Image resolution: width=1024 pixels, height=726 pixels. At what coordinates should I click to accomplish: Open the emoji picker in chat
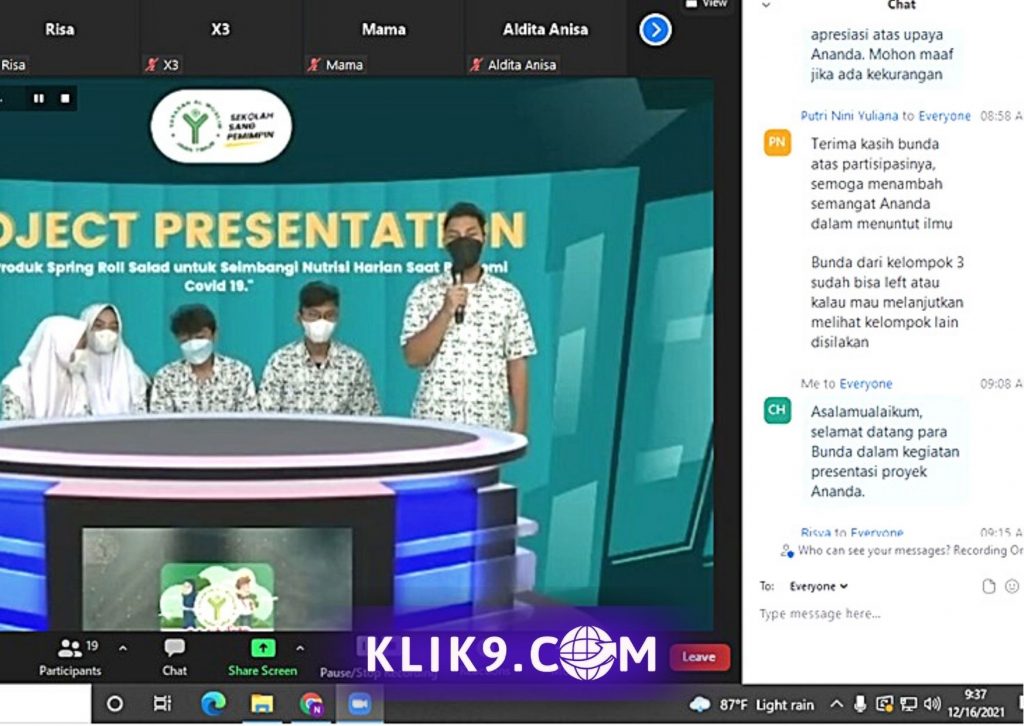1011,587
